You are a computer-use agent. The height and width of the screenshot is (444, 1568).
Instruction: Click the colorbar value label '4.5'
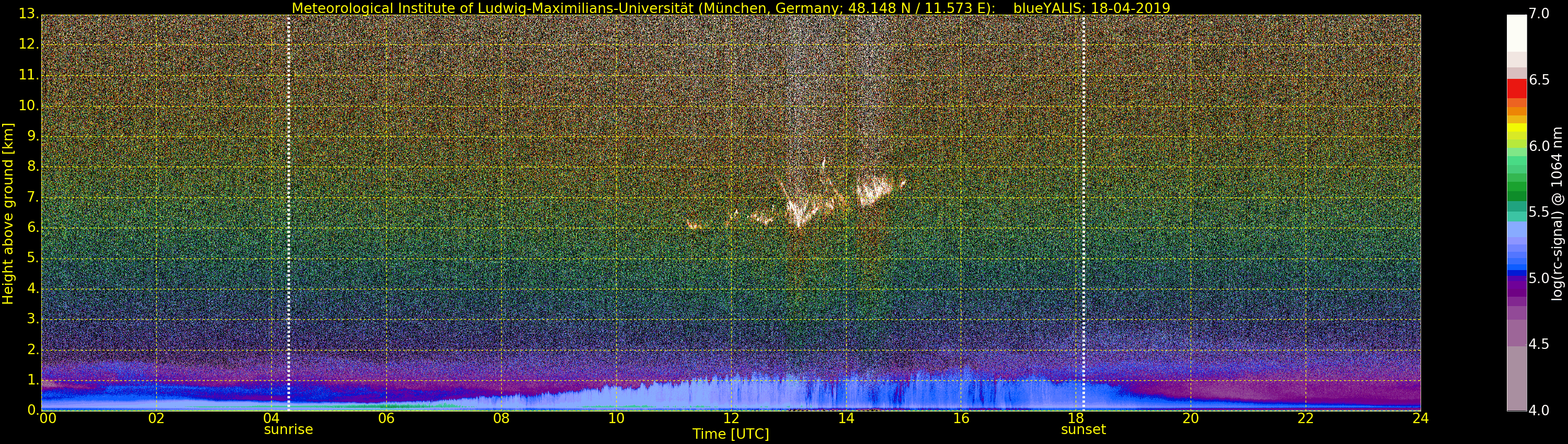1539,344
